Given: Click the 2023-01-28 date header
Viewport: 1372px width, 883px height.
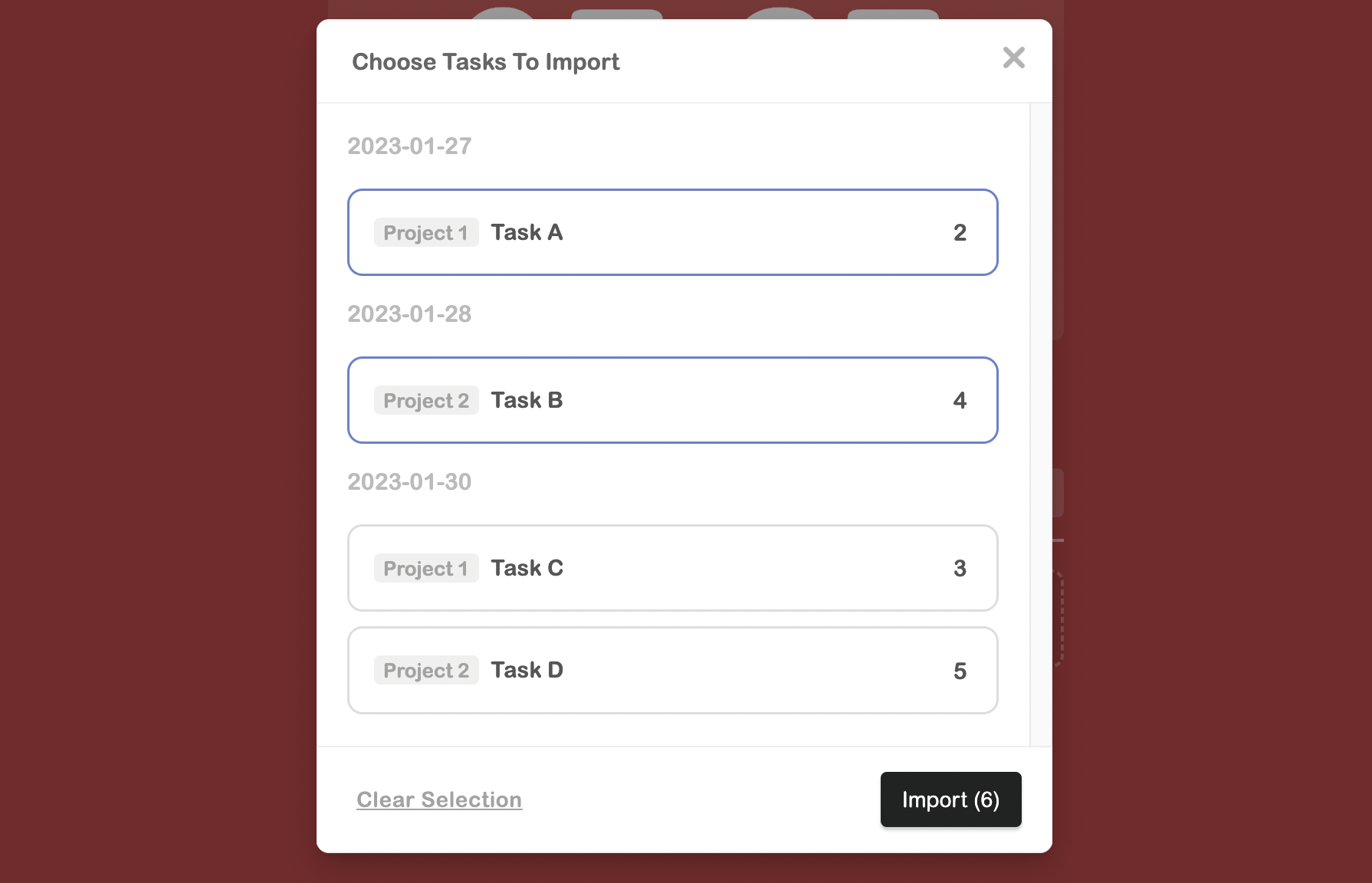Looking at the screenshot, I should pyautogui.click(x=409, y=313).
